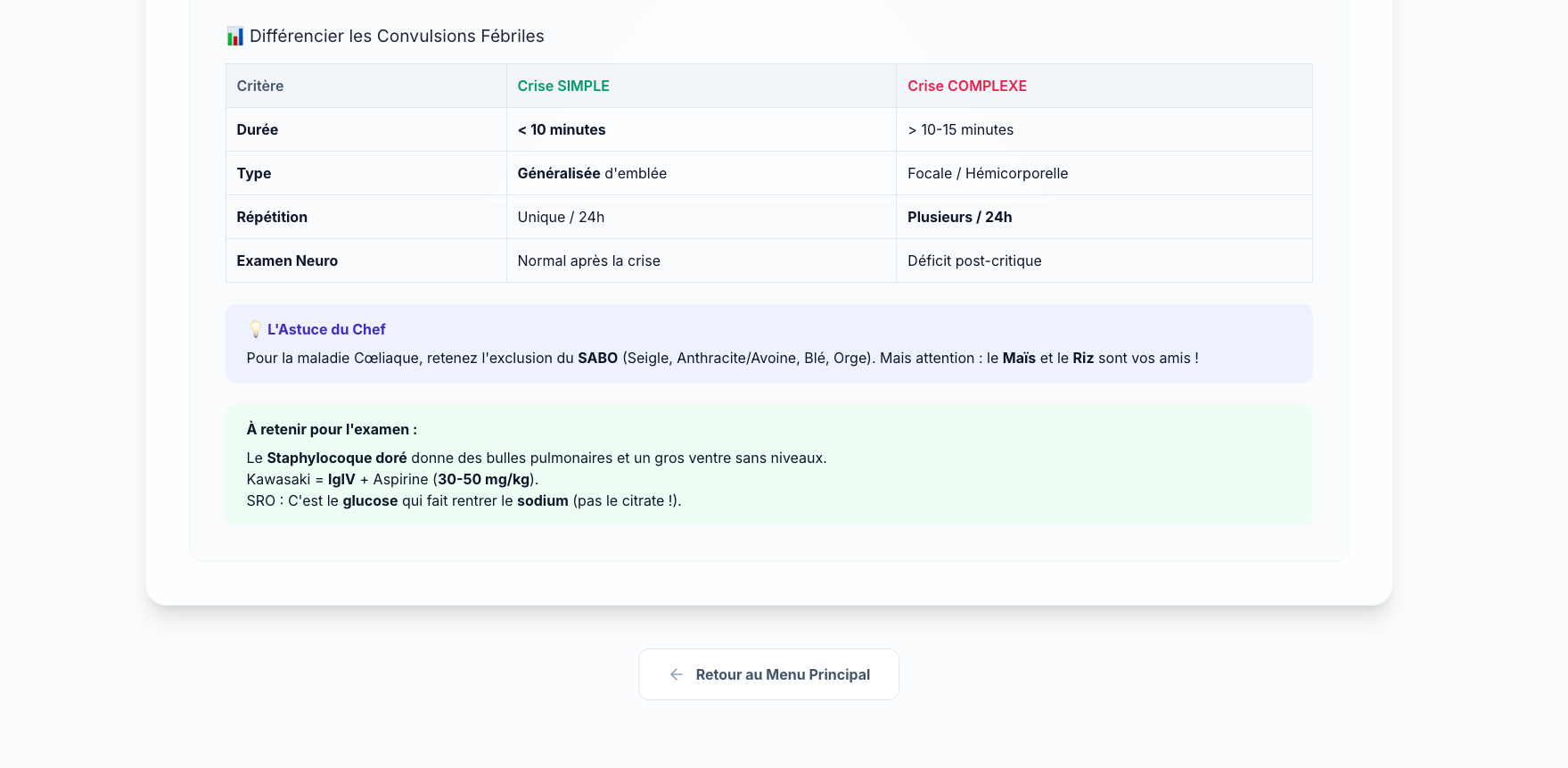Select the "> 10-15 minutes" cell
The width and height of the screenshot is (1568, 768).
click(960, 129)
